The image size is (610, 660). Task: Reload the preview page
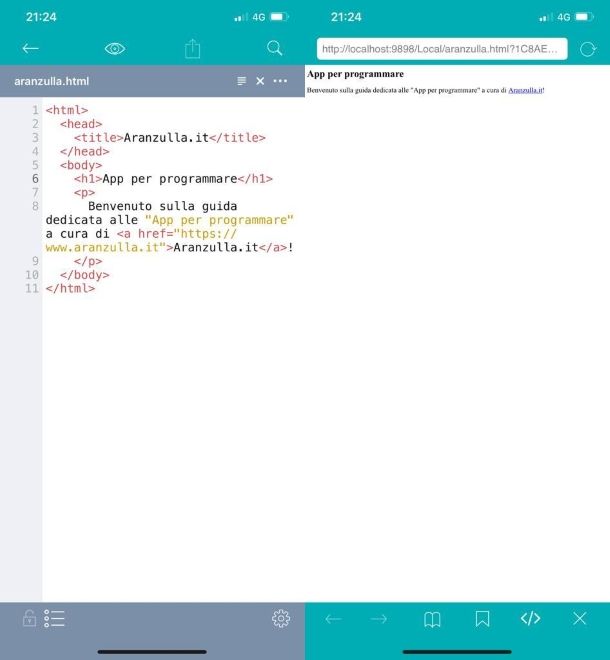(x=587, y=48)
